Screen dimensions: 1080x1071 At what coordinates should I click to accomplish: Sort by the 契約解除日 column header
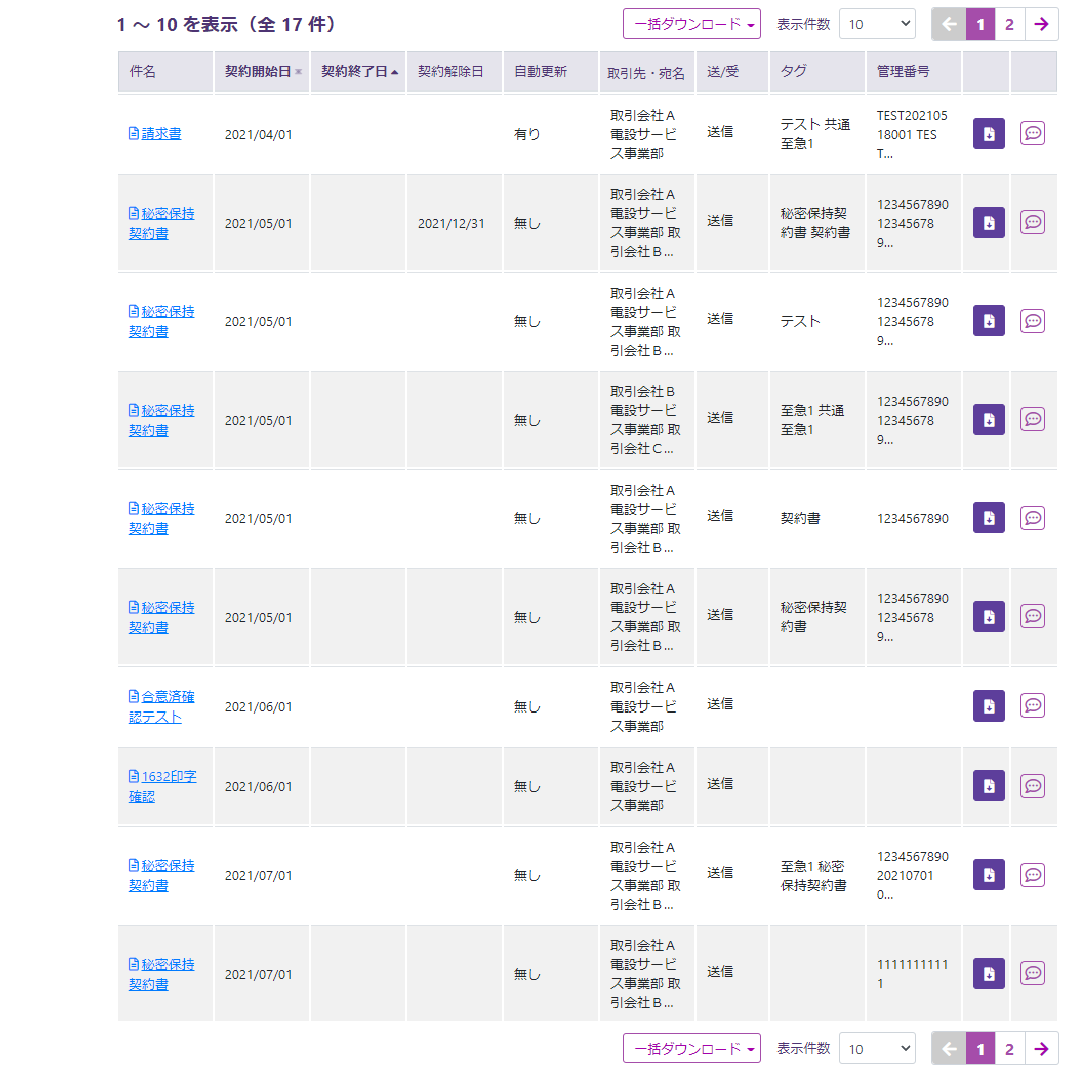tap(454, 72)
